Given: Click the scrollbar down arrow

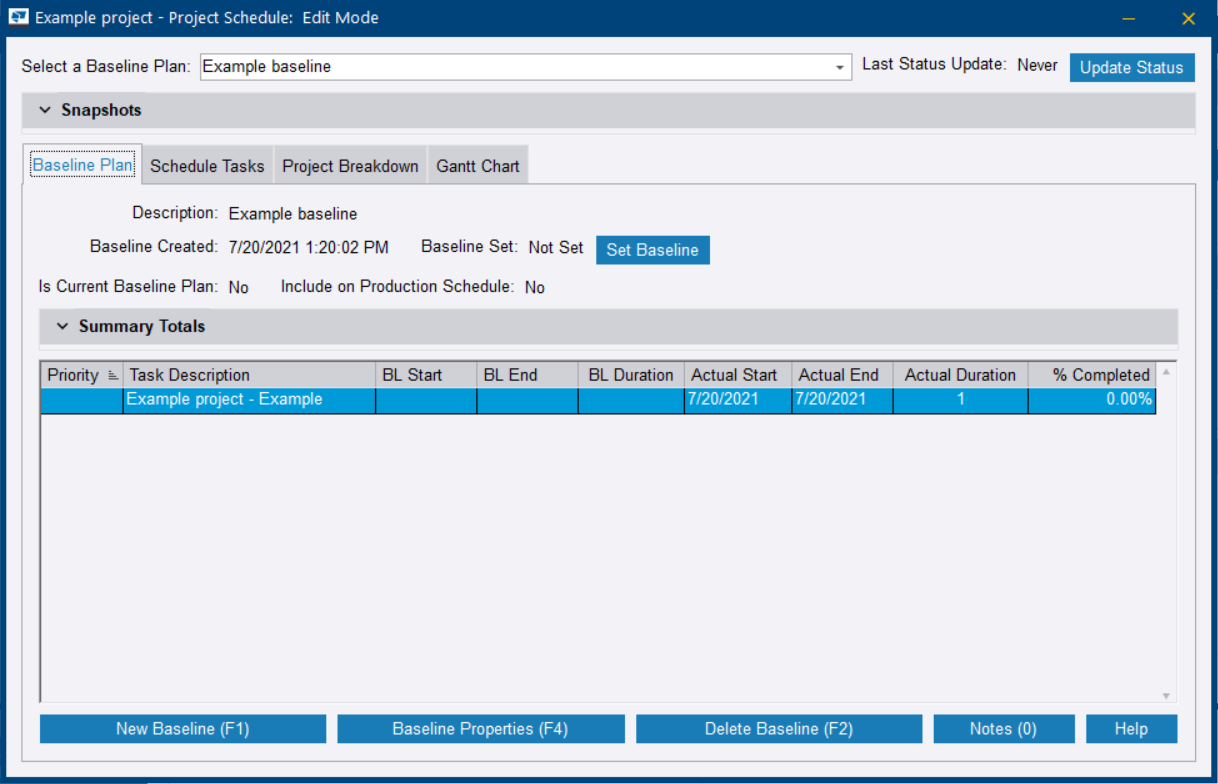Looking at the screenshot, I should point(1164,694).
